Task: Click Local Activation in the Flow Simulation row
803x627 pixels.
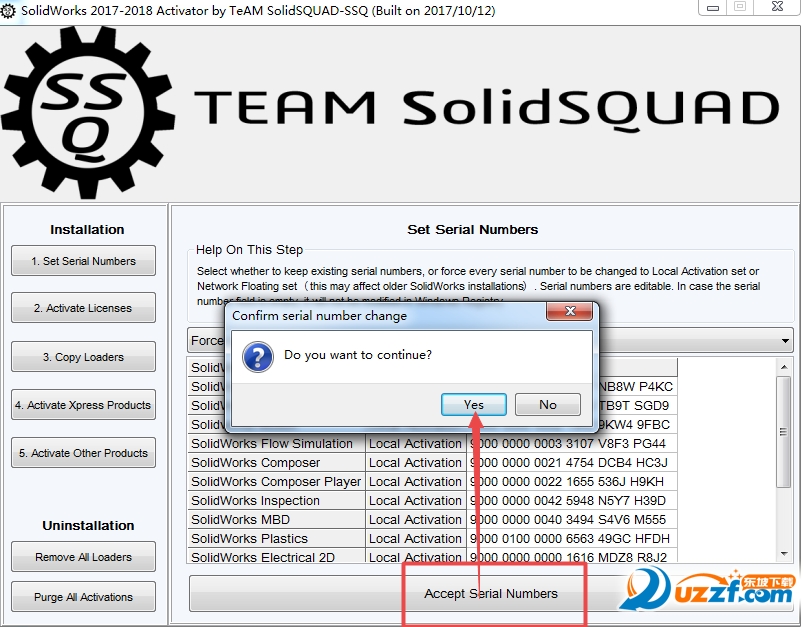Action: [416, 444]
